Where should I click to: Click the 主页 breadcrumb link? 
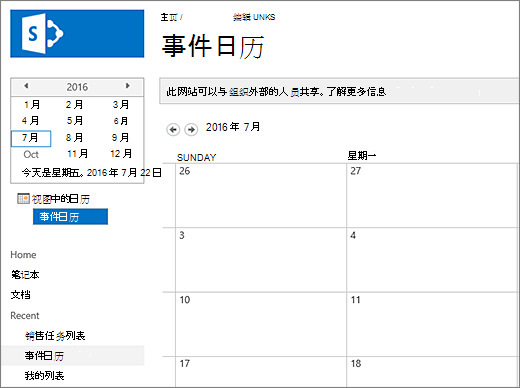click(x=169, y=17)
